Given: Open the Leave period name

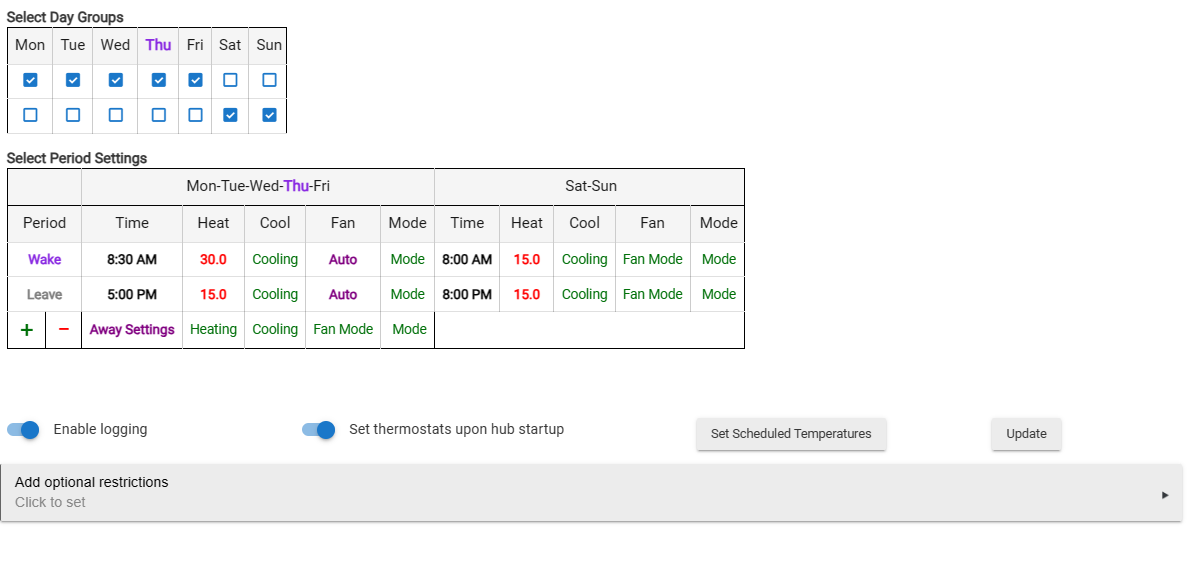Looking at the screenshot, I should point(44,295).
